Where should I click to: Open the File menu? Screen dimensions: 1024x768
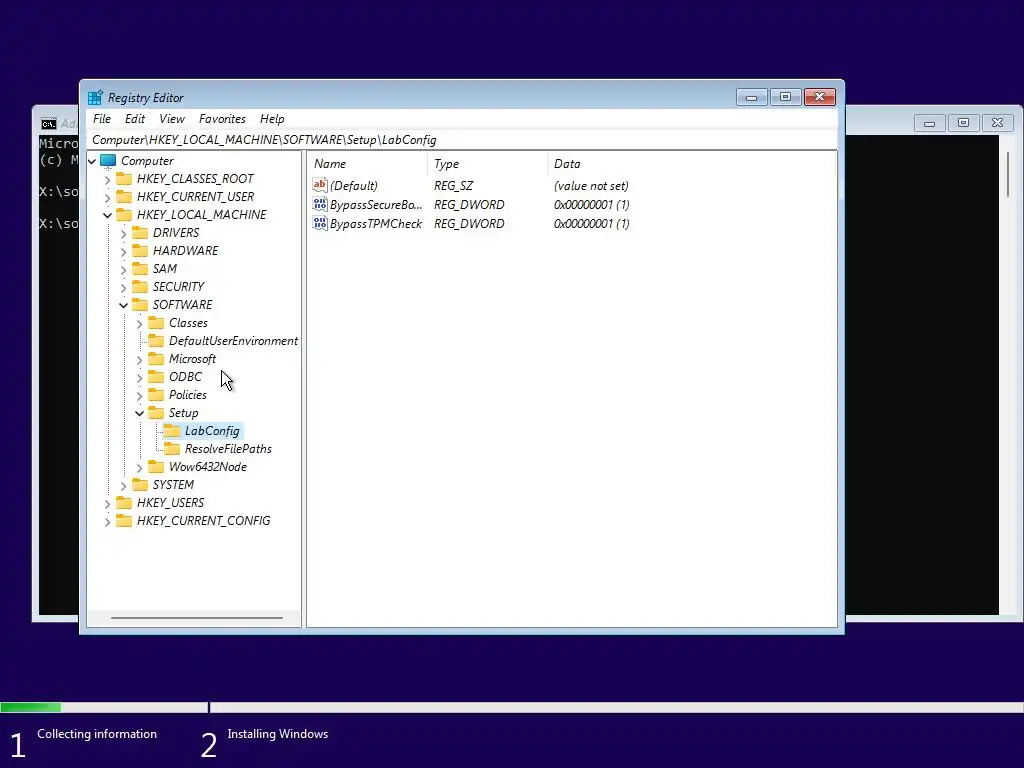tap(102, 118)
